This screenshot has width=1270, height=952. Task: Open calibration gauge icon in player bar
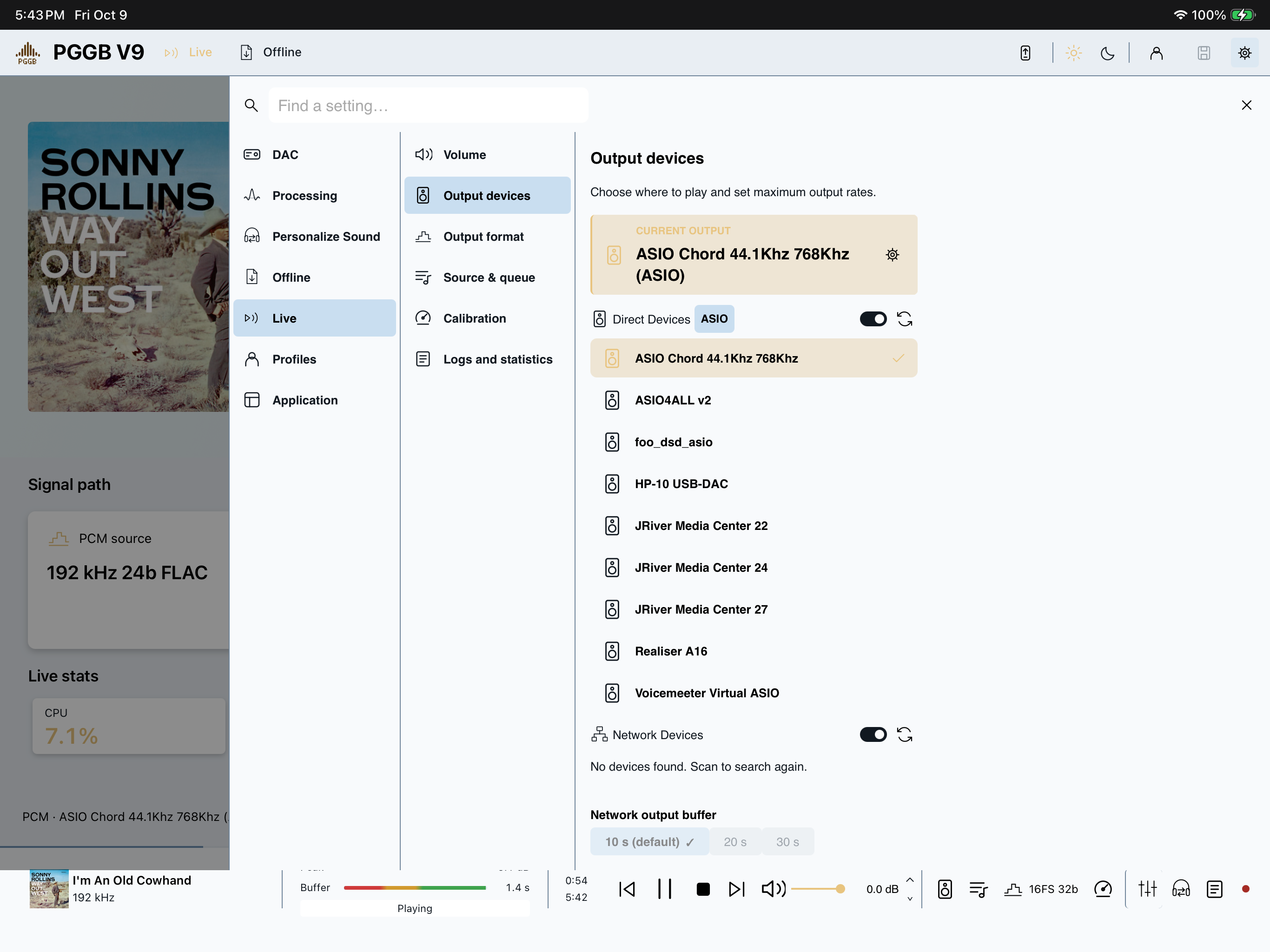[1103, 889]
